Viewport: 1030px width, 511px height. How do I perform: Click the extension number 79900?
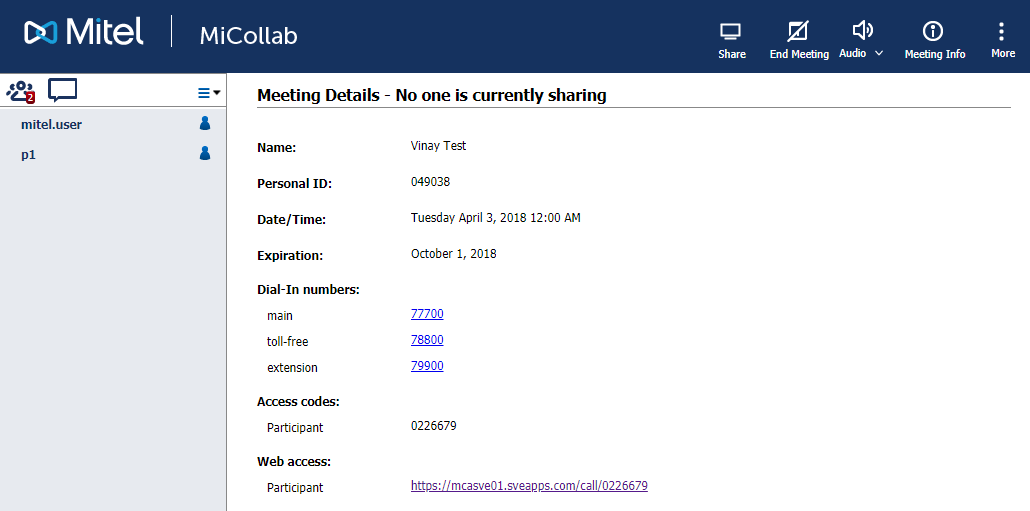427,366
